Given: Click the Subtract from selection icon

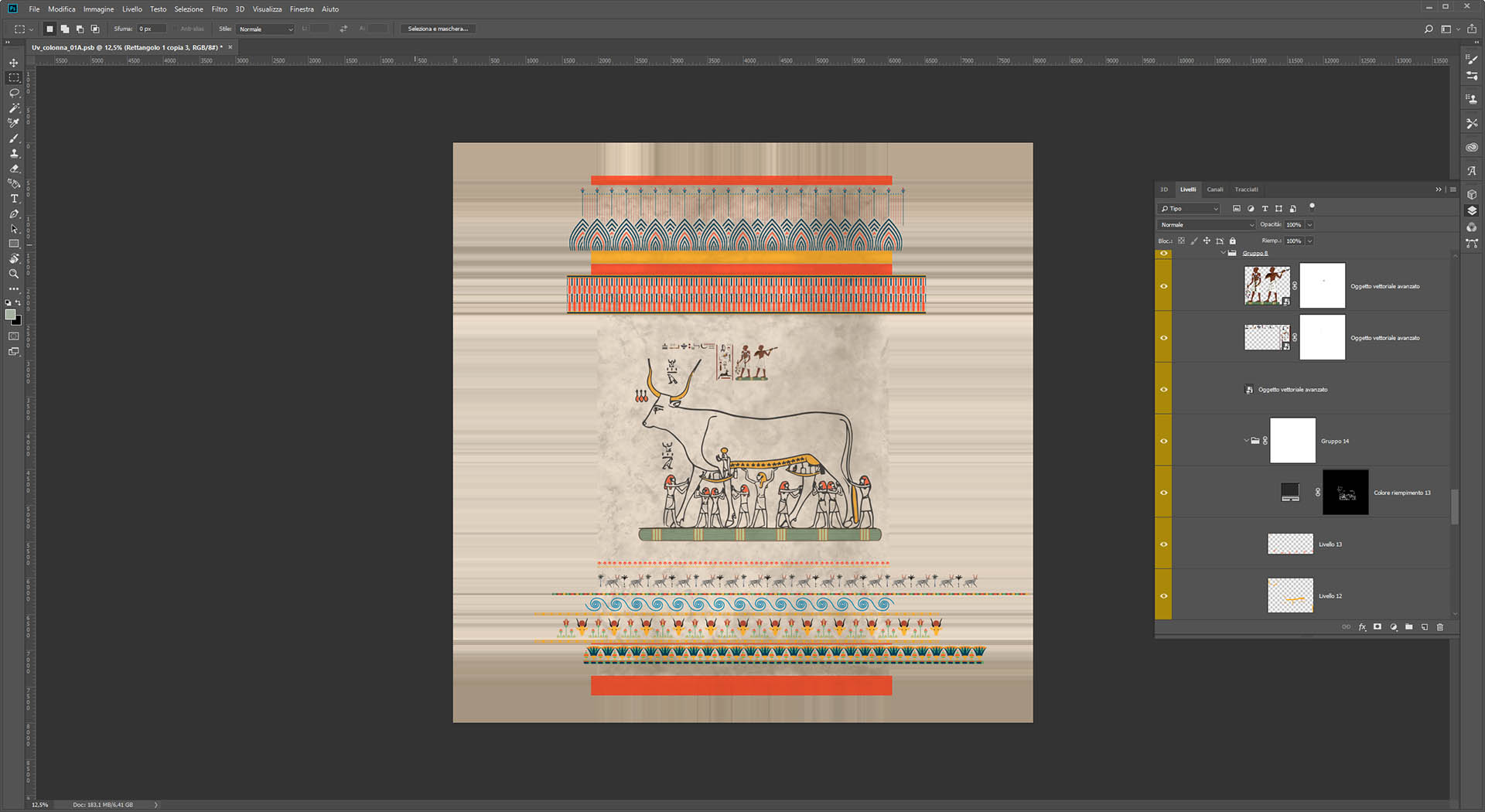Looking at the screenshot, I should pyautogui.click(x=80, y=29).
